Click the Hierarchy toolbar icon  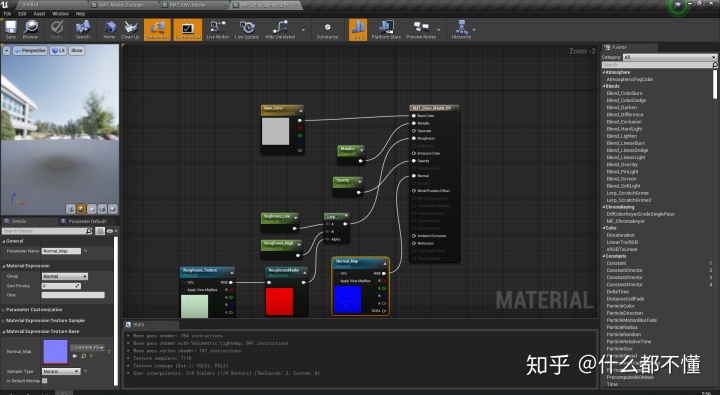click(461, 29)
